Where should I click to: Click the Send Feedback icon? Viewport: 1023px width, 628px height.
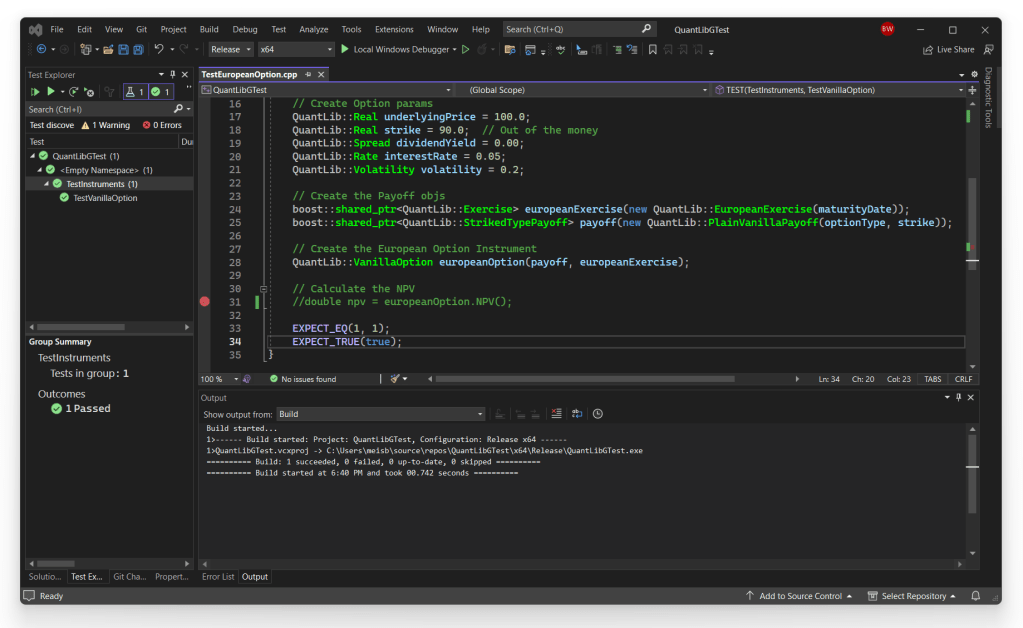tap(989, 50)
